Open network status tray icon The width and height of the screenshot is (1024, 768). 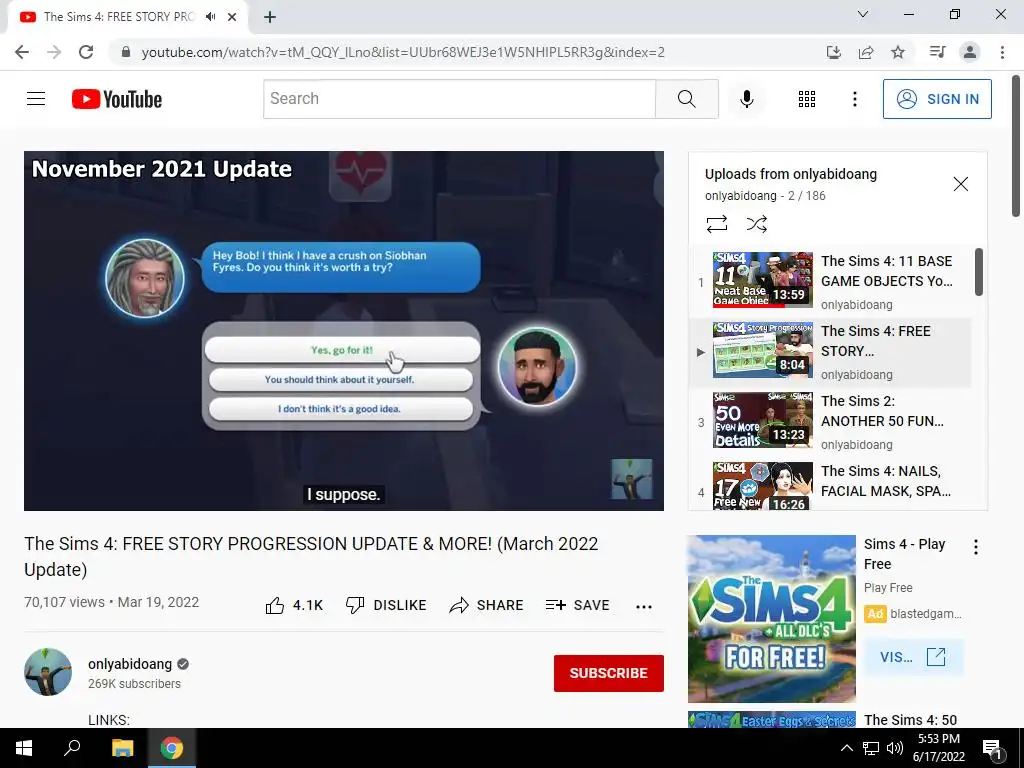click(x=871, y=748)
